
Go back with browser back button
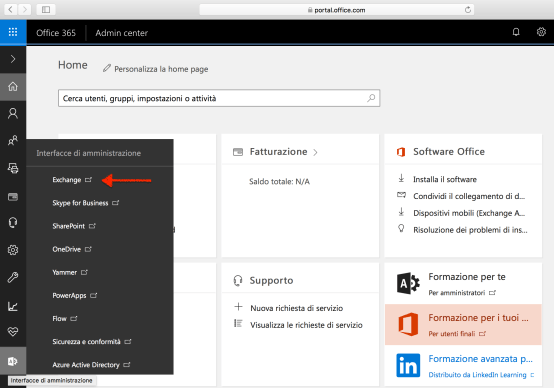tap(11, 10)
